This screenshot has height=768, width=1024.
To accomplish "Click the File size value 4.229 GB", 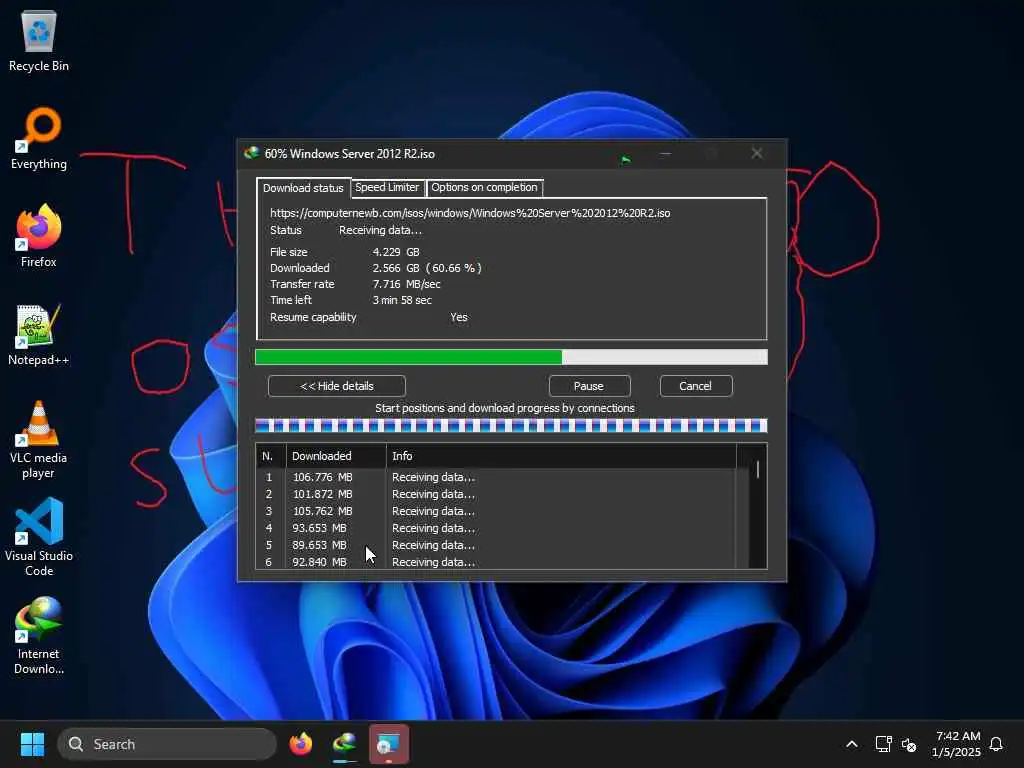I will (x=396, y=252).
